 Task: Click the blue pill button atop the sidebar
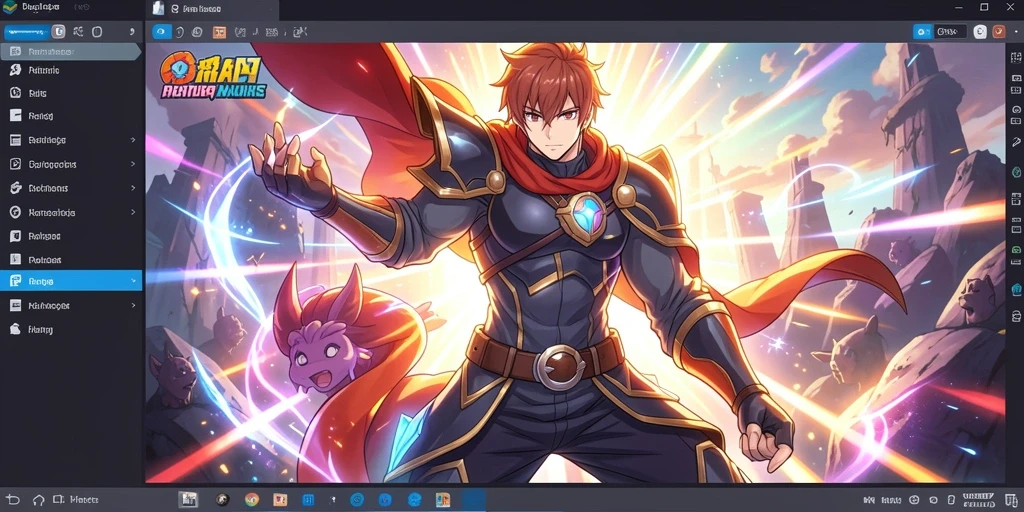pos(27,31)
